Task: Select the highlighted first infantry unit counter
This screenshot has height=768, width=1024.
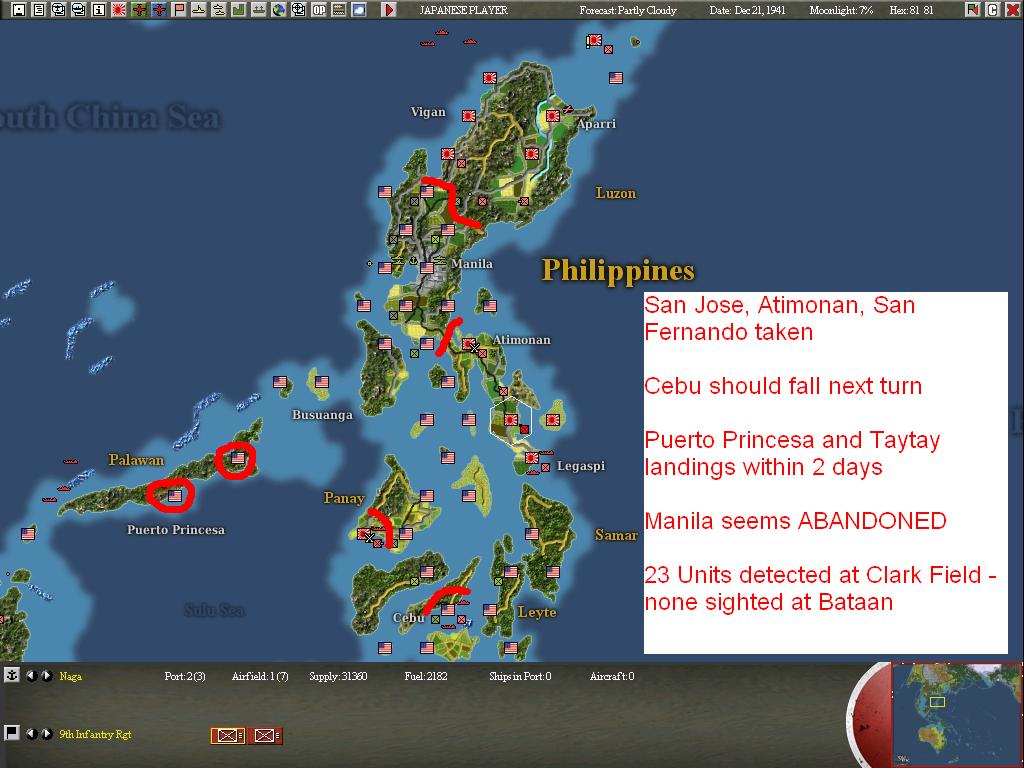Action: pyautogui.click(x=228, y=736)
